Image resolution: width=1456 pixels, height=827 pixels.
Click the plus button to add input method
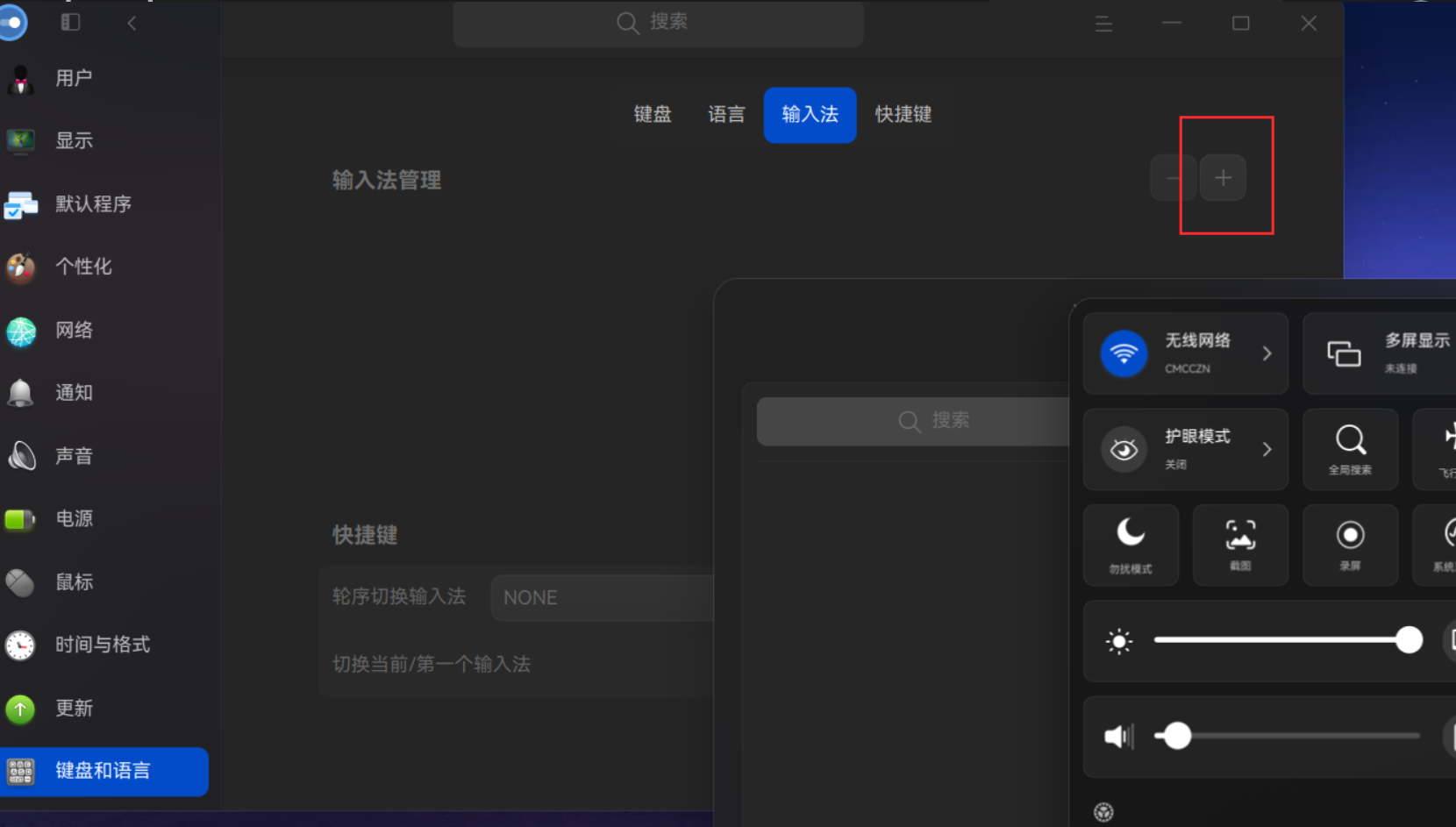[x=1223, y=178]
